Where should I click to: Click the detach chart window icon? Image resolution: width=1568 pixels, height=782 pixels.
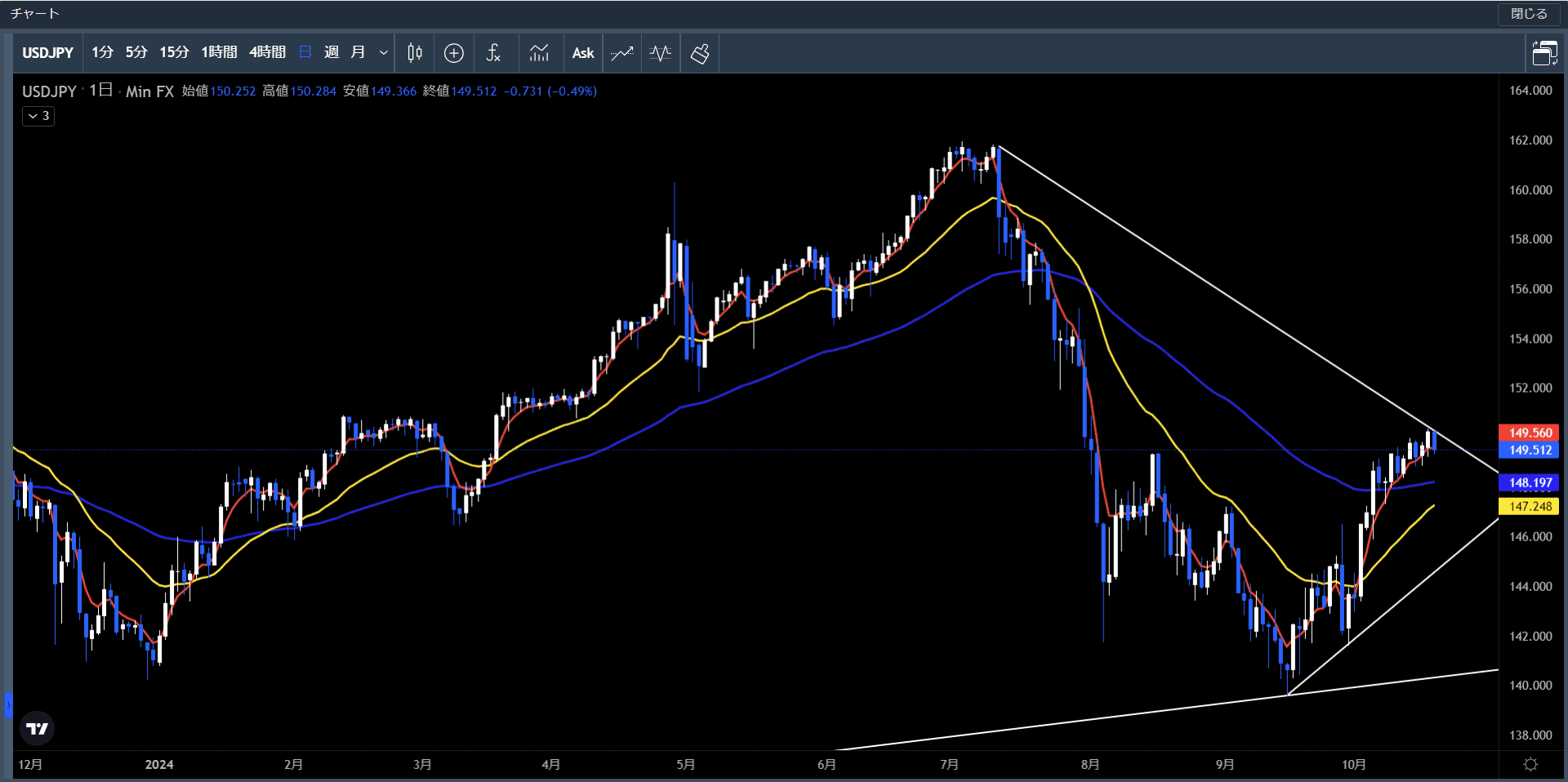click(1544, 53)
